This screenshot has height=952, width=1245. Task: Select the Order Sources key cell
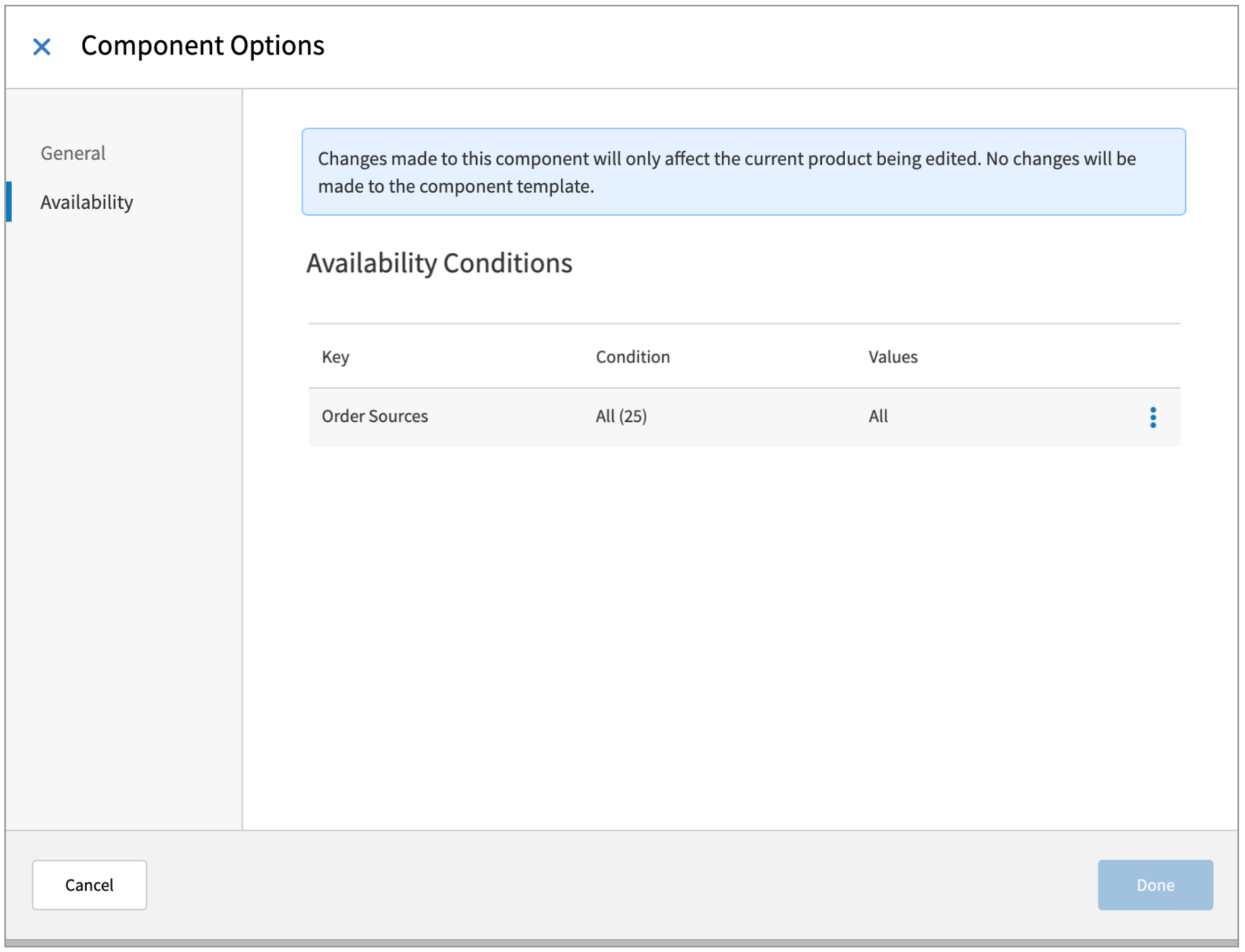point(376,415)
